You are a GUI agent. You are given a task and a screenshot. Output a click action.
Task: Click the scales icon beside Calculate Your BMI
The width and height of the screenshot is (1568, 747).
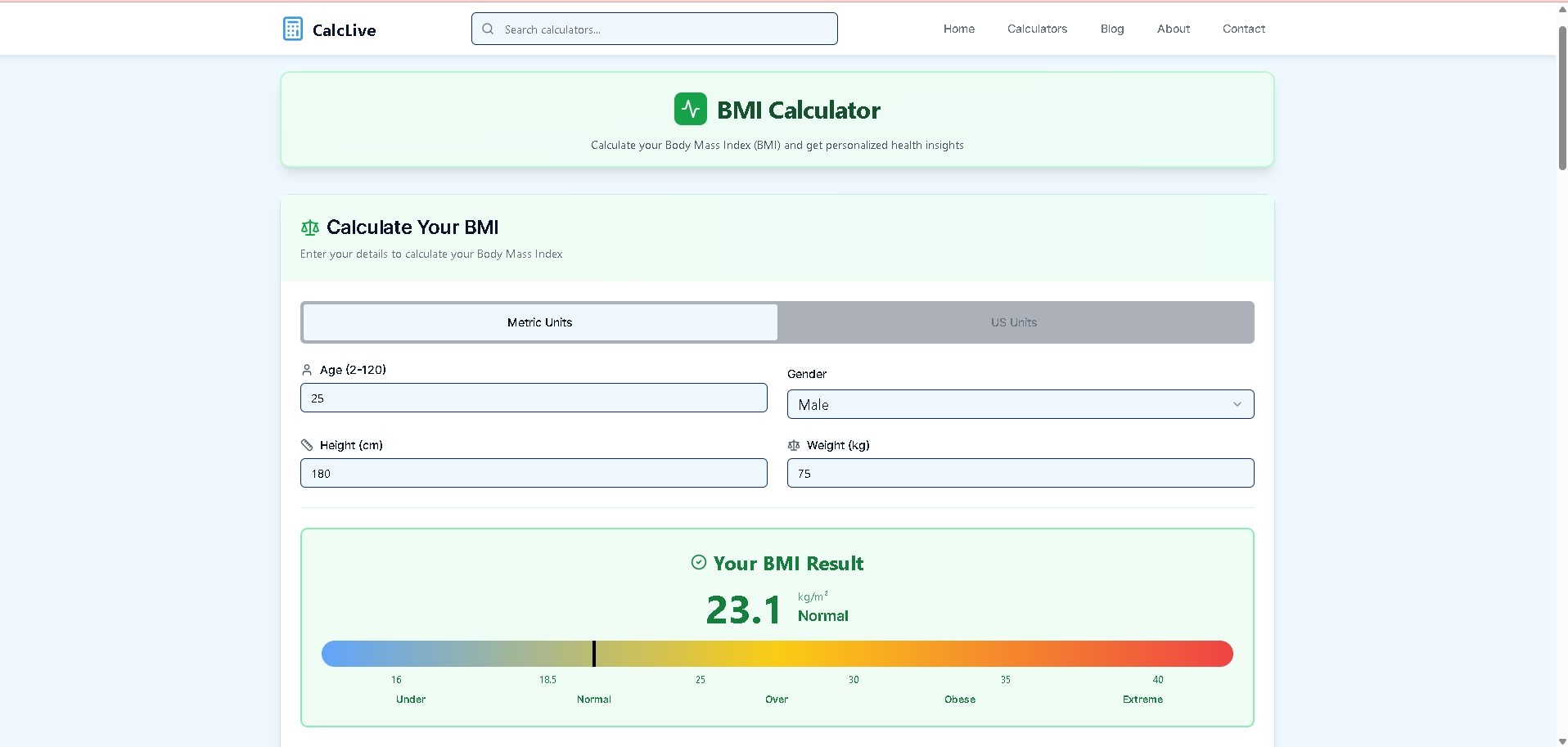tap(310, 227)
